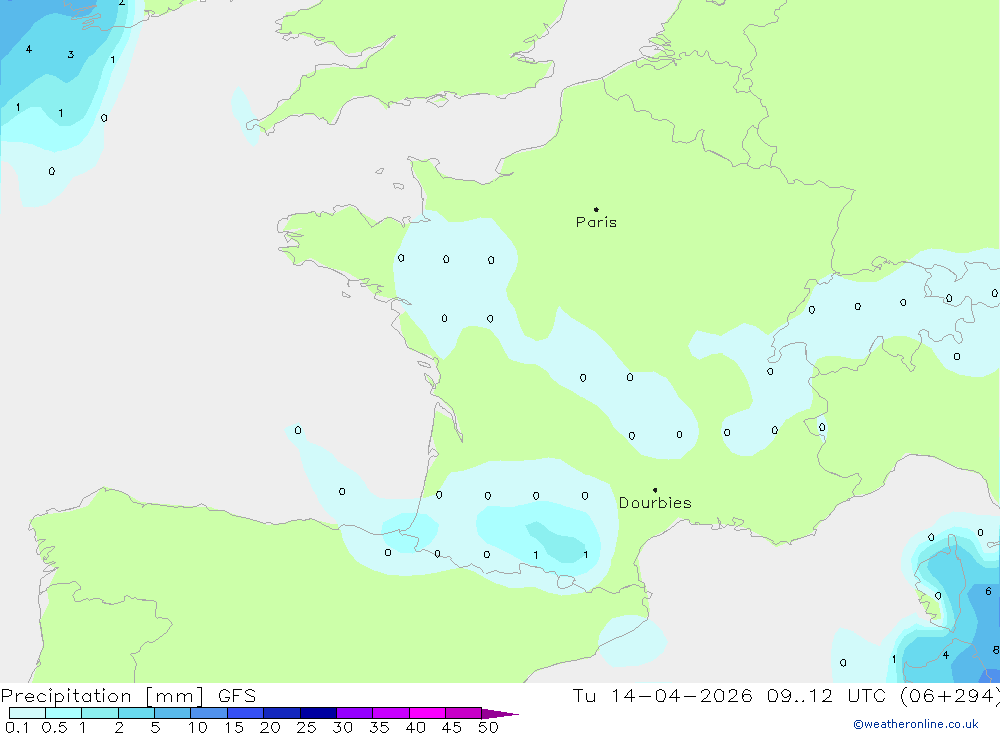Click the '(06+294)' forecast offset text
The height and width of the screenshot is (733, 1000).
point(950,695)
